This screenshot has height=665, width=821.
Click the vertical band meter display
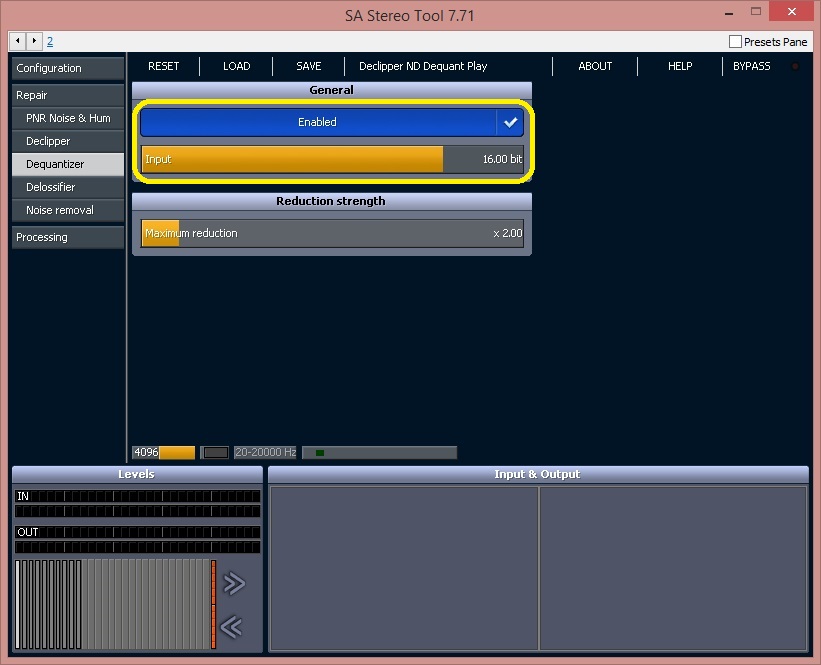(x=116, y=604)
